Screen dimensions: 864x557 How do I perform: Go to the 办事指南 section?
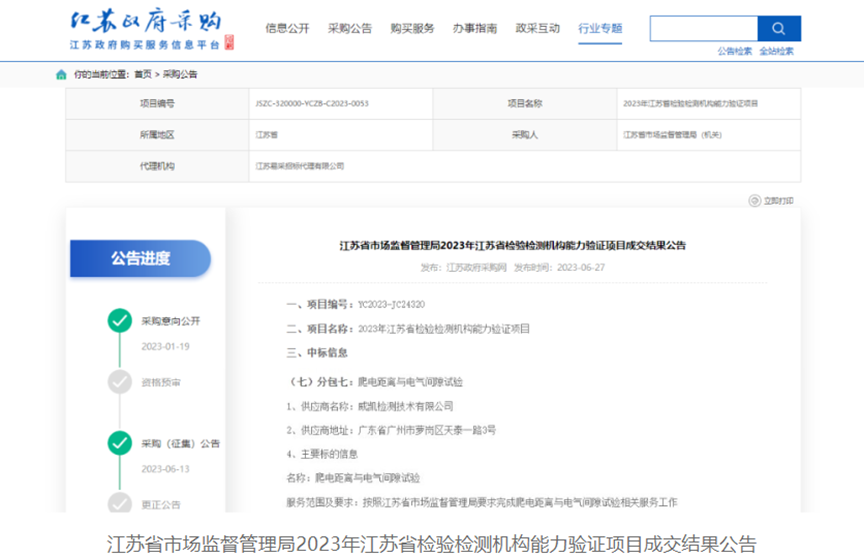point(474,29)
